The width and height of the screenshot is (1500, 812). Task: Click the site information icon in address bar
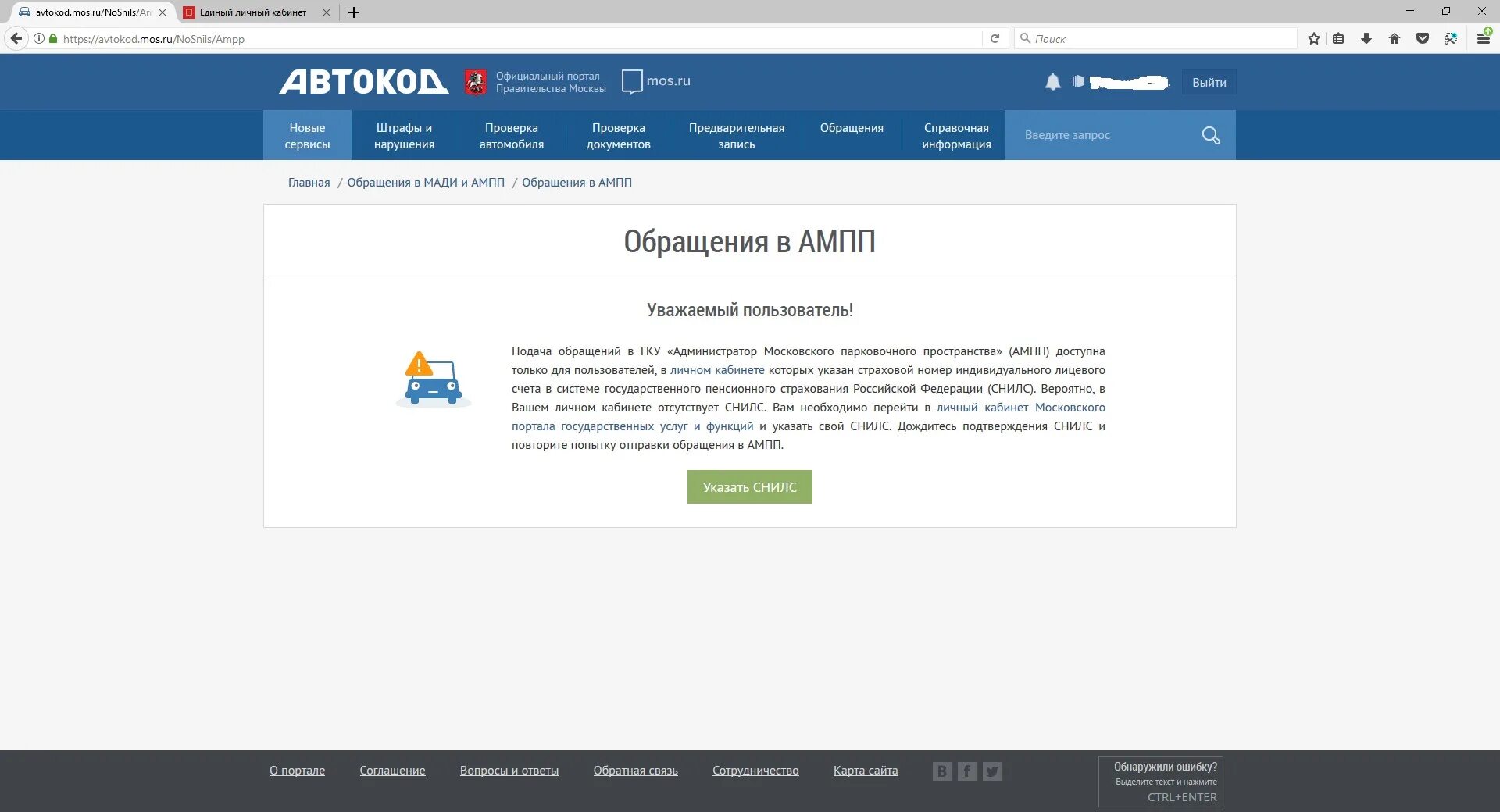click(x=39, y=38)
